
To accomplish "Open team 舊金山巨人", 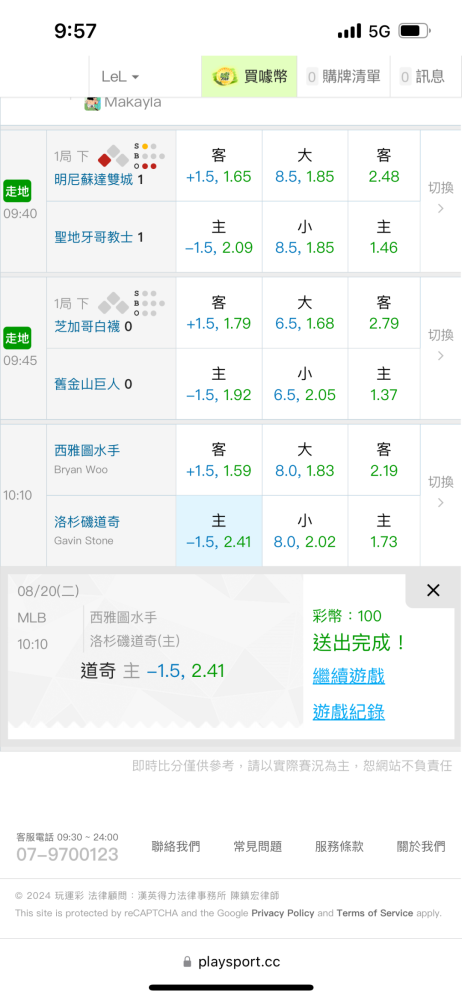I will 87,384.
